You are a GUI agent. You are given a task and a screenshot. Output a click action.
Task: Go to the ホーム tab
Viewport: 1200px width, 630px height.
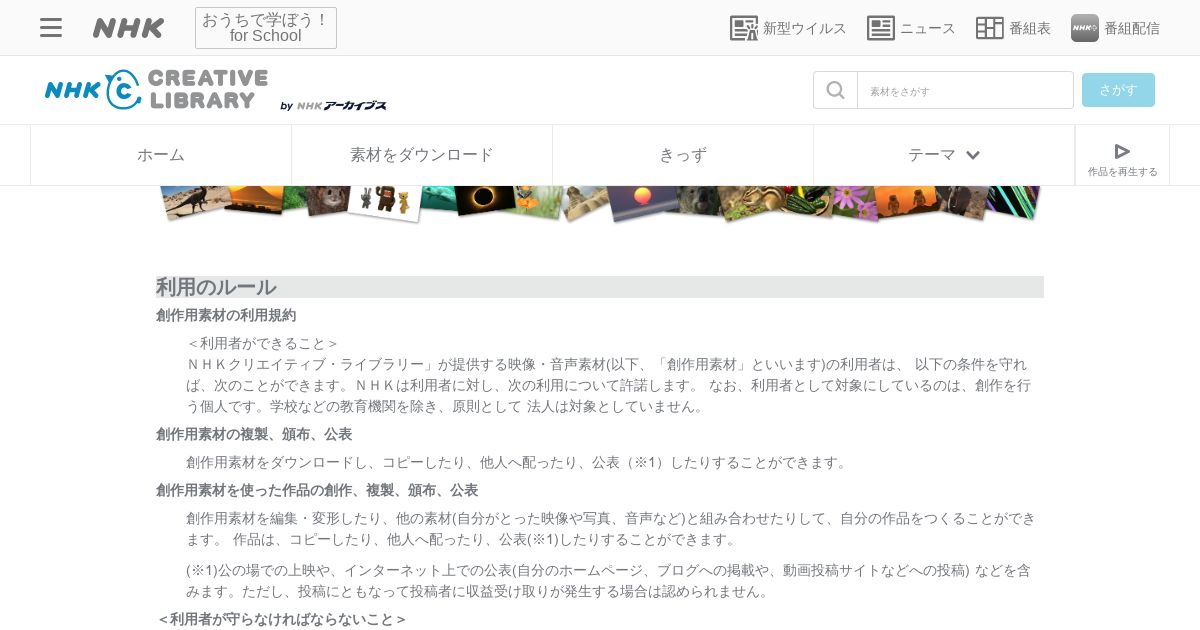[161, 155]
